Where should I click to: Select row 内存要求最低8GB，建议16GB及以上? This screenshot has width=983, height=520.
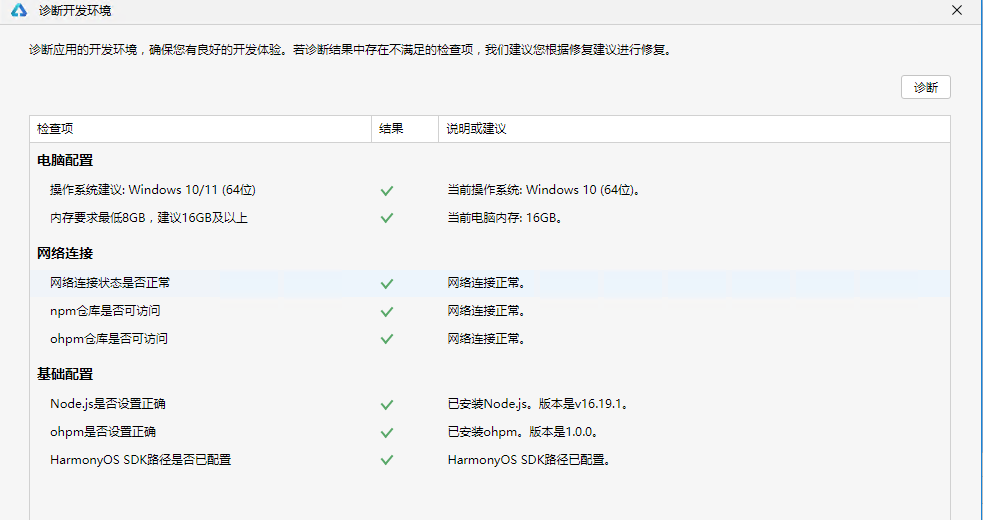[x=490, y=218]
